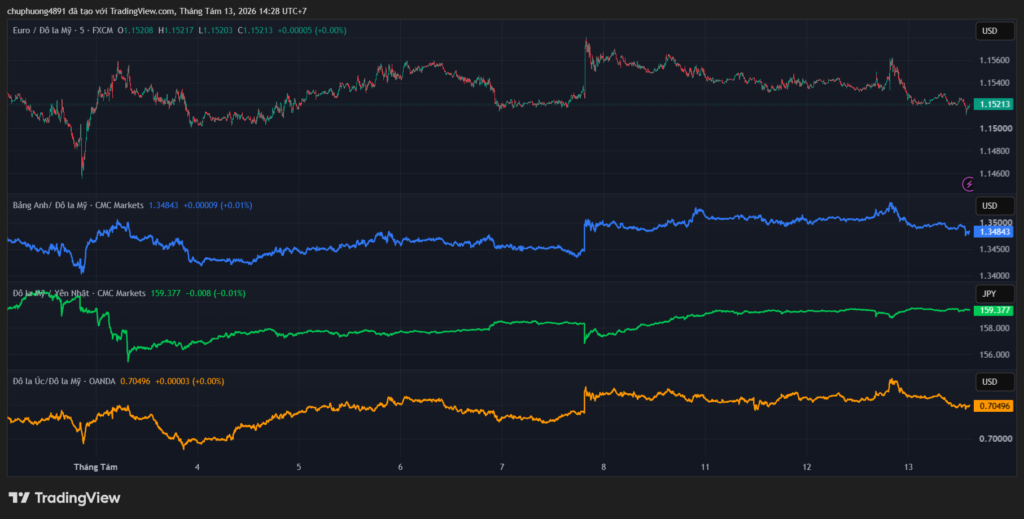Select the Bảng Anh/ Đô la Mỹ legend title
Image resolution: width=1024 pixels, height=519 pixels.
(x=78, y=205)
